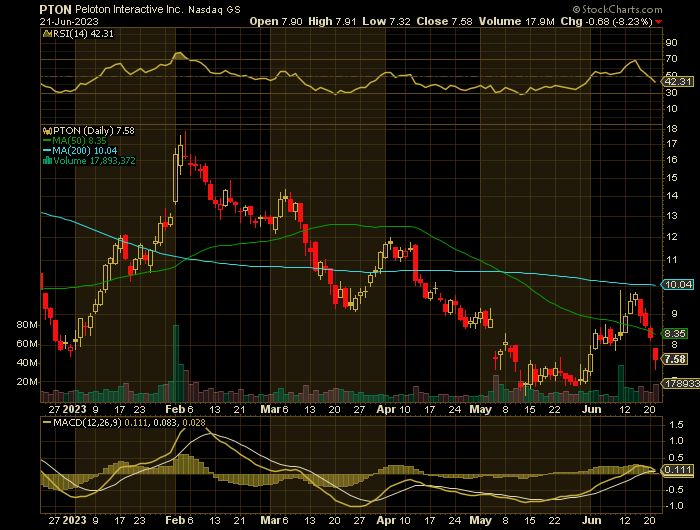Viewport: 700px width, 530px height.
Task: Click the RSI 42.31 value tag
Action: [677, 82]
